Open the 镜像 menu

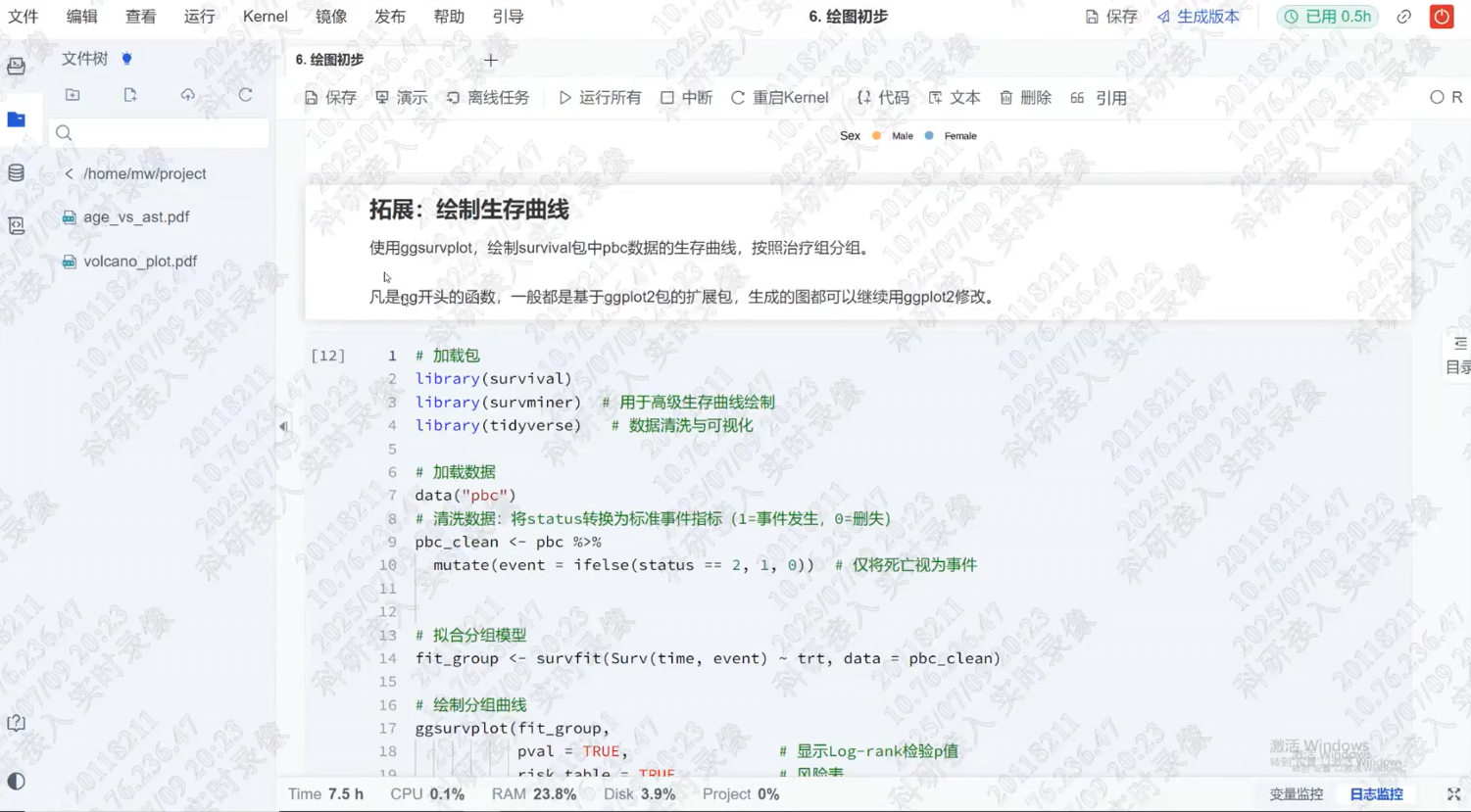pos(331,17)
